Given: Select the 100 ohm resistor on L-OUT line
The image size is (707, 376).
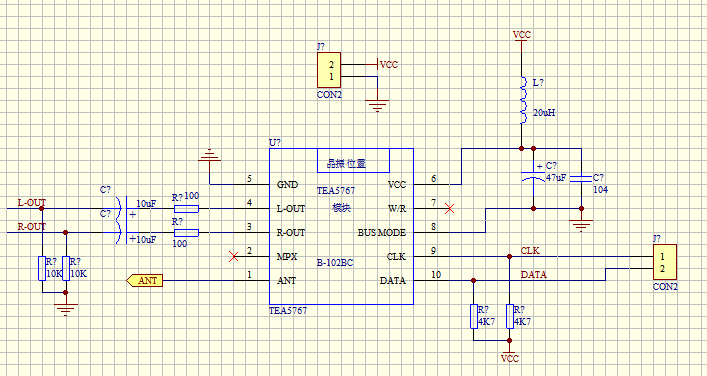Looking at the screenshot, I should 186,209.
